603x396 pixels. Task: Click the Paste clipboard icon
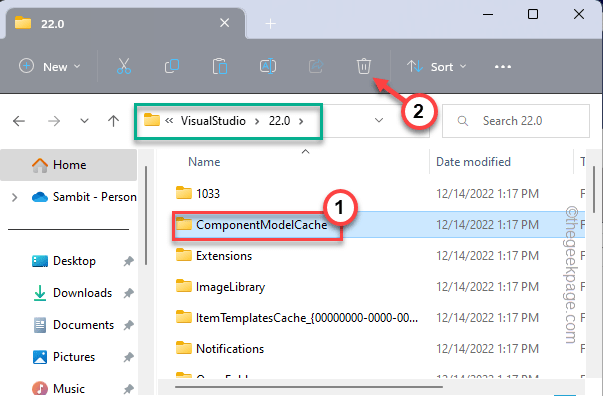(x=220, y=66)
